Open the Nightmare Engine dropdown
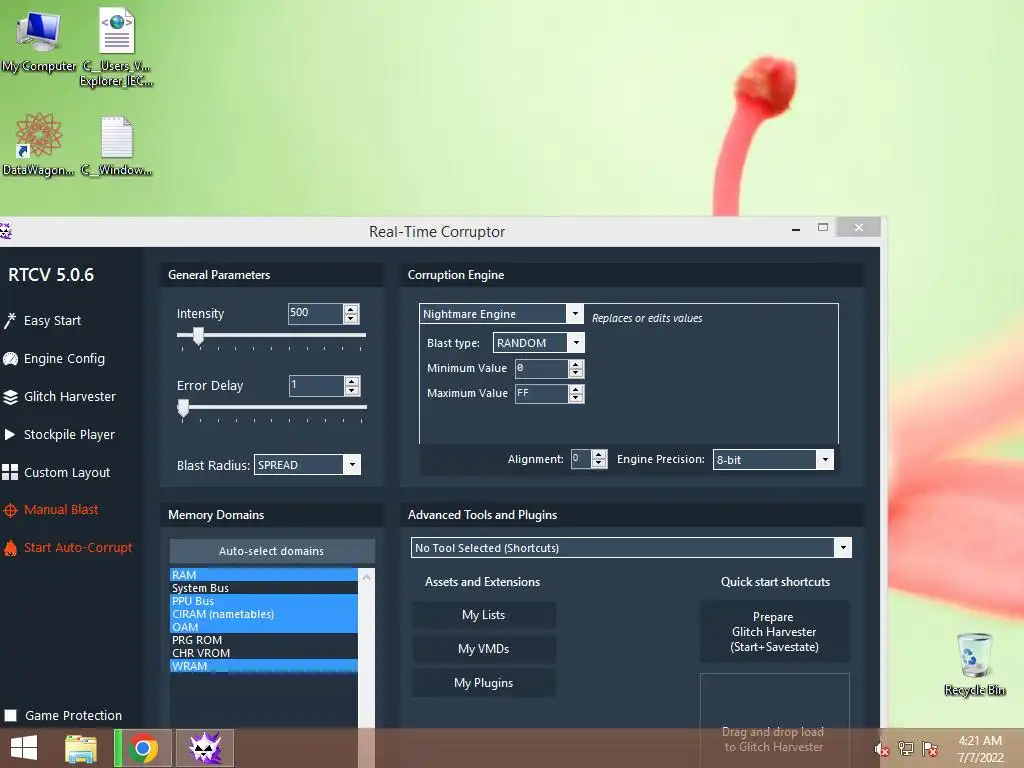 [575, 313]
